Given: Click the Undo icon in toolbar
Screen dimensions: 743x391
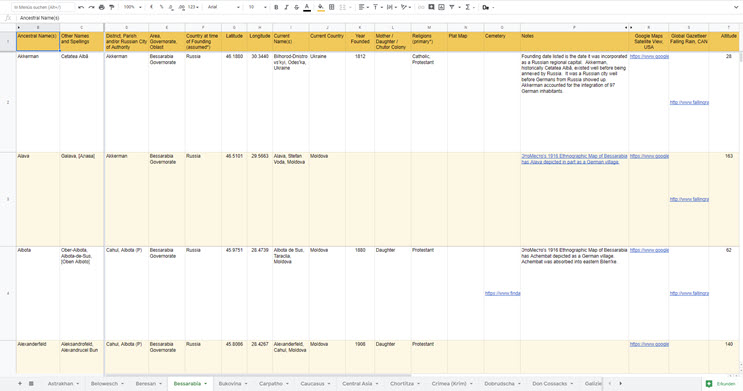Looking at the screenshot, I should coord(81,7).
